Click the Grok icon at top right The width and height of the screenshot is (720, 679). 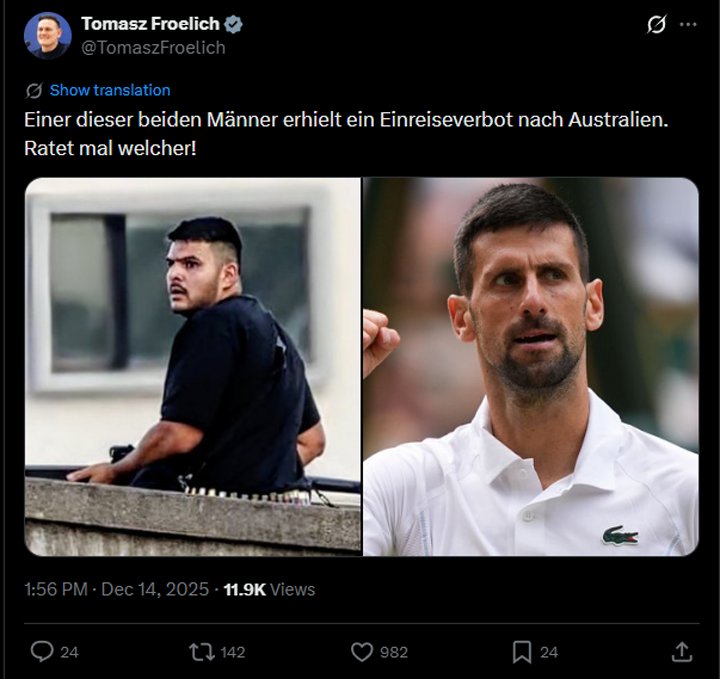tap(657, 24)
